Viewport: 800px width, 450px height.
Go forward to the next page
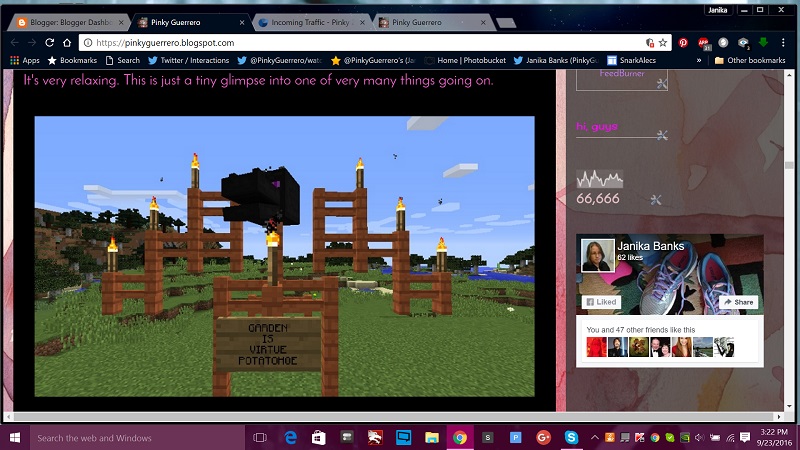[x=32, y=43]
